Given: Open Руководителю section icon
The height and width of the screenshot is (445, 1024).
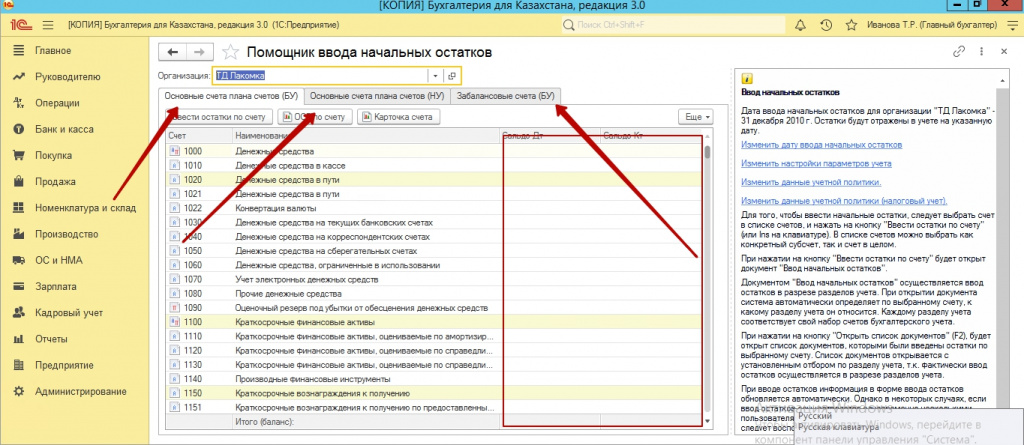Looking at the screenshot, I should coord(18,76).
